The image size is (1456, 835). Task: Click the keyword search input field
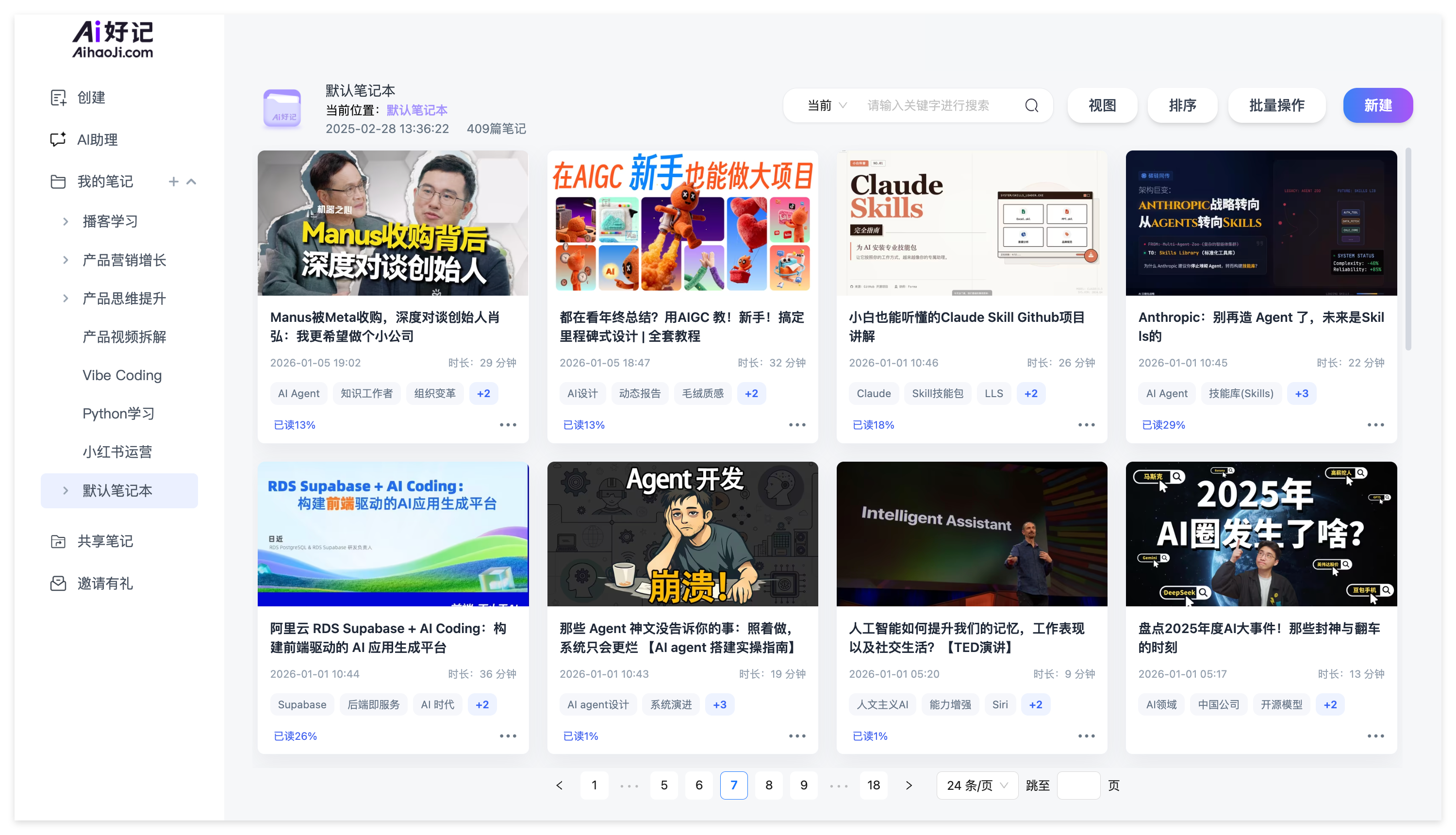(x=940, y=105)
